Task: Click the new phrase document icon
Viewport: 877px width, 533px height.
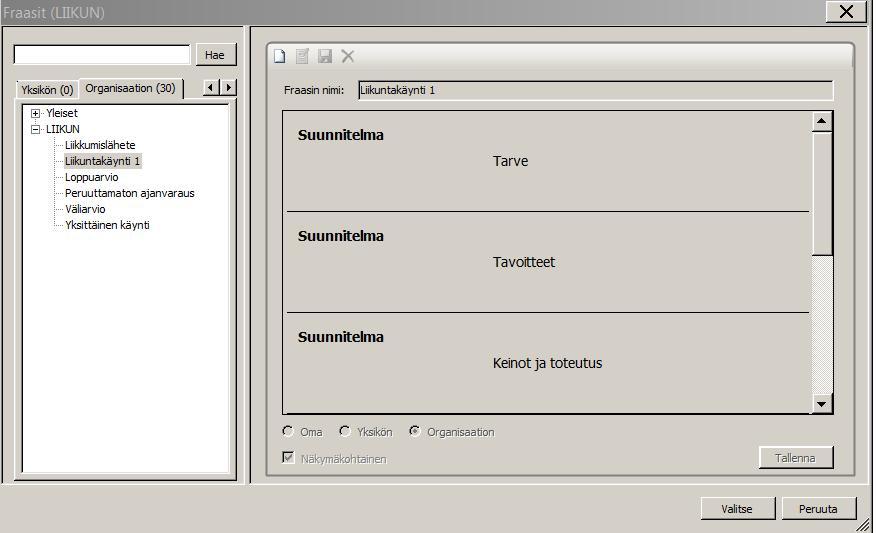Action: 280,56
